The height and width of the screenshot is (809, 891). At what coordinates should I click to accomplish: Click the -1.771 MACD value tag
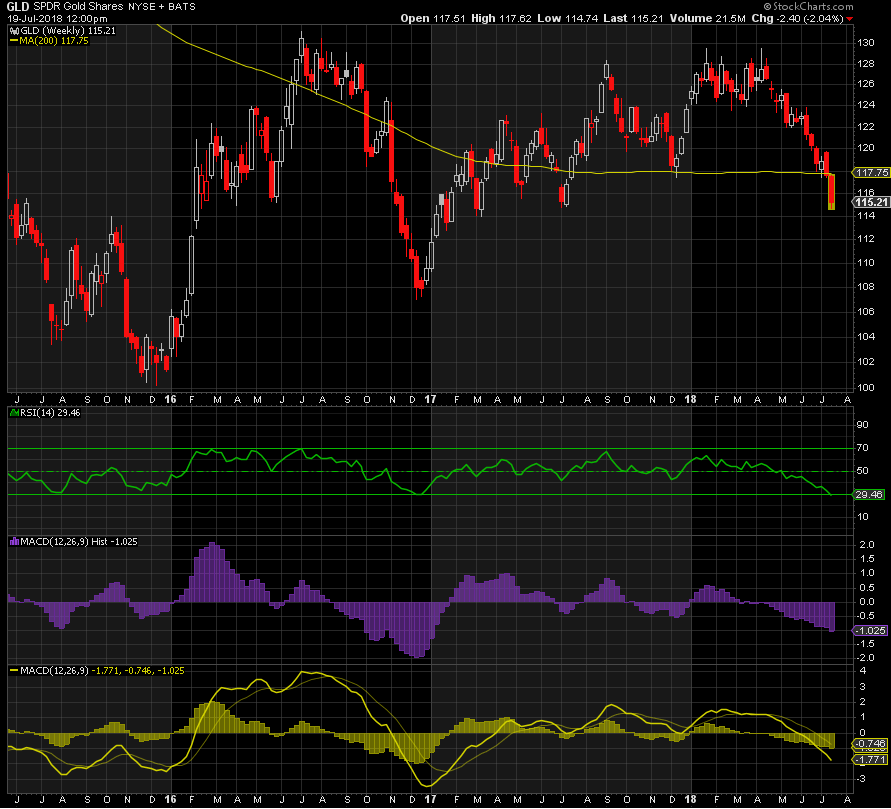tap(870, 760)
